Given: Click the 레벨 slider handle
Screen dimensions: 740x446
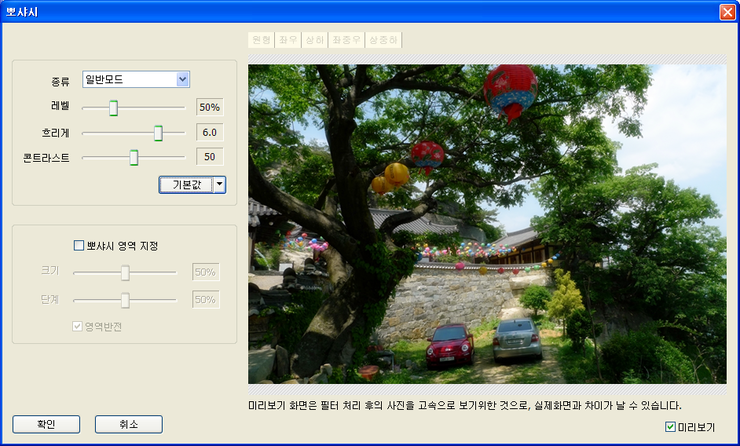Looking at the screenshot, I should (113, 107).
